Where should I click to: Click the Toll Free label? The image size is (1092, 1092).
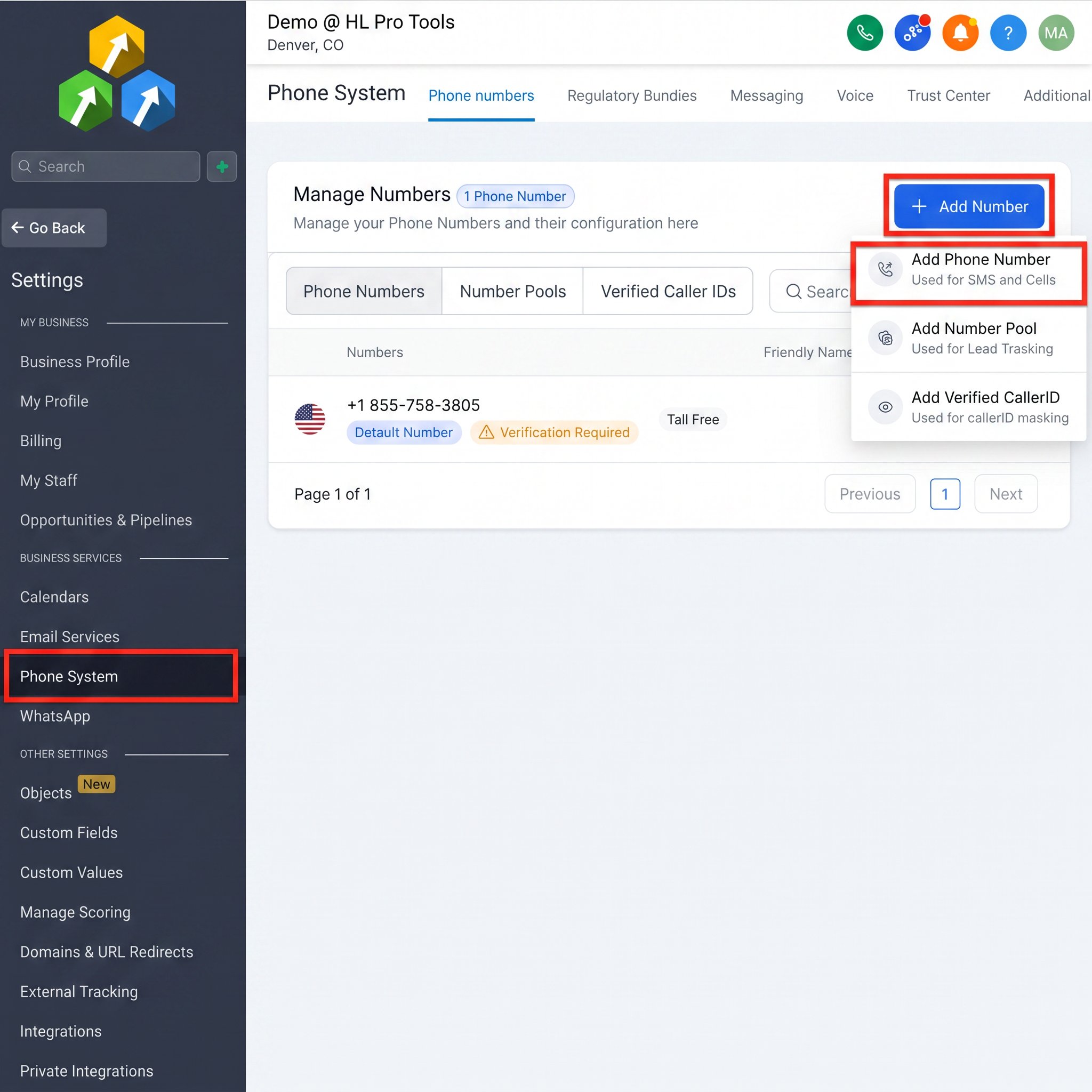coord(693,420)
